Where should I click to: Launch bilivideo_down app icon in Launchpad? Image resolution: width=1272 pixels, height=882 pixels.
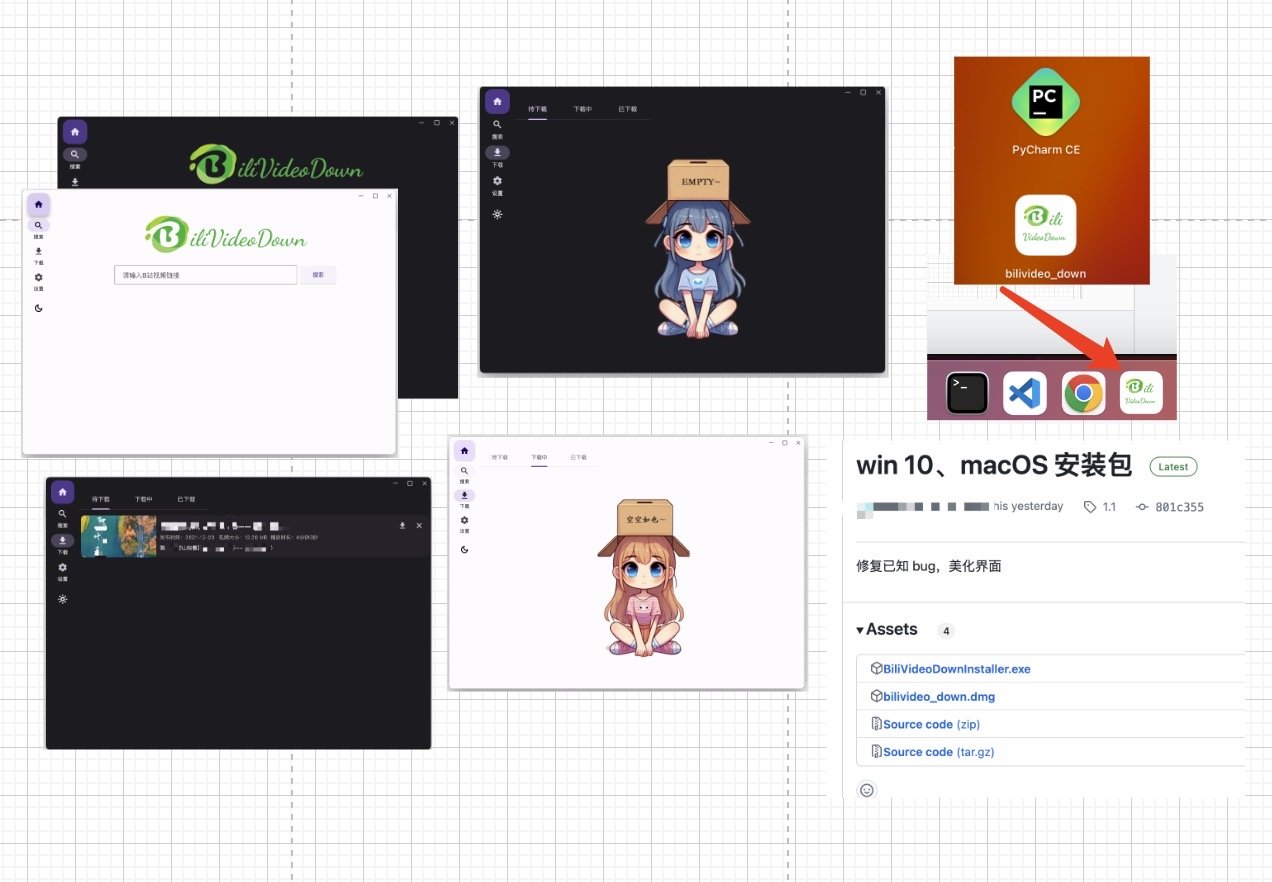[x=1046, y=226]
